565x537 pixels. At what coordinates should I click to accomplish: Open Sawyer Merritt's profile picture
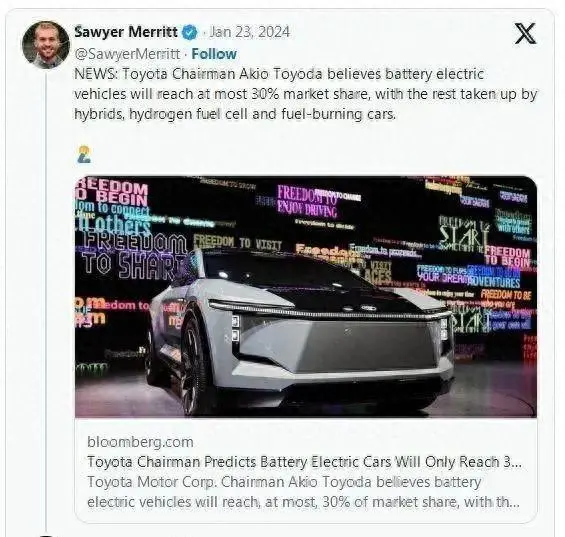coord(45,45)
